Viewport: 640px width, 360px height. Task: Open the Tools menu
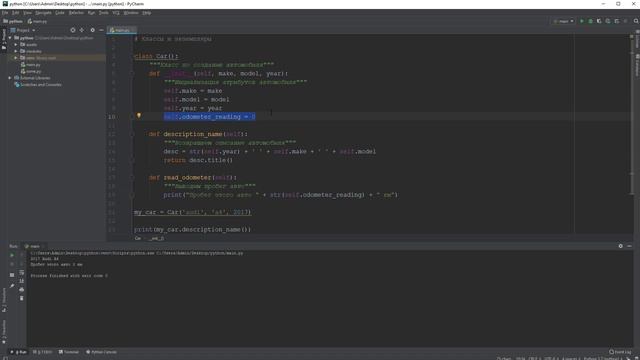(x=104, y=13)
